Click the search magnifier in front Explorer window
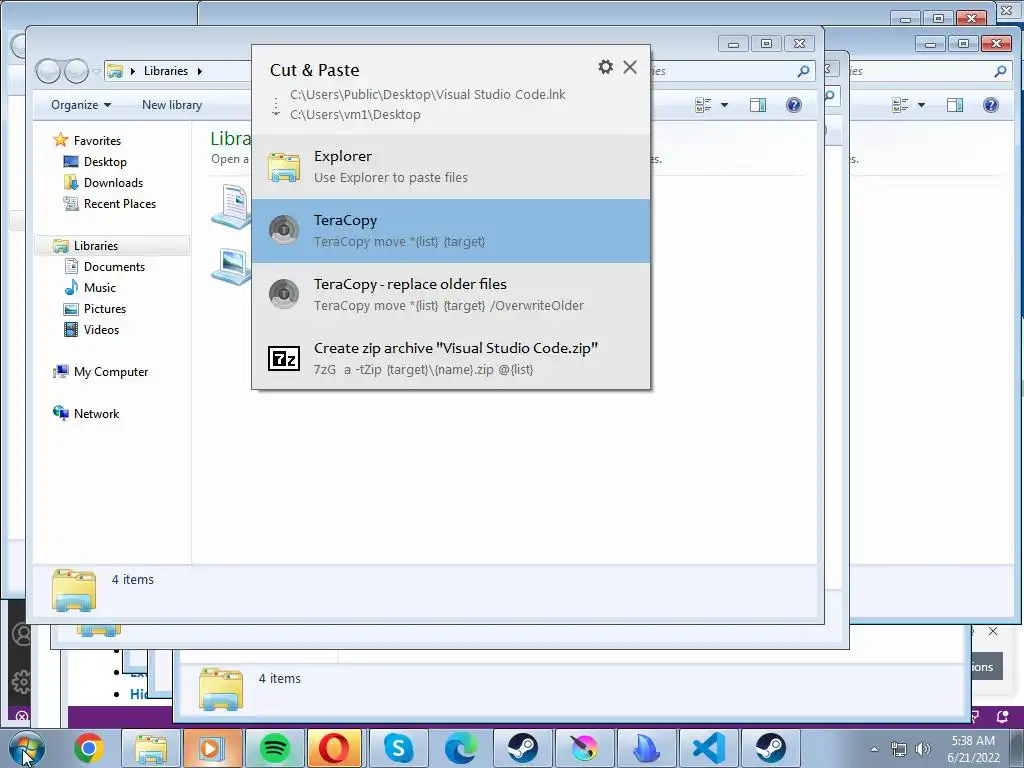This screenshot has width=1024, height=768. [803, 71]
